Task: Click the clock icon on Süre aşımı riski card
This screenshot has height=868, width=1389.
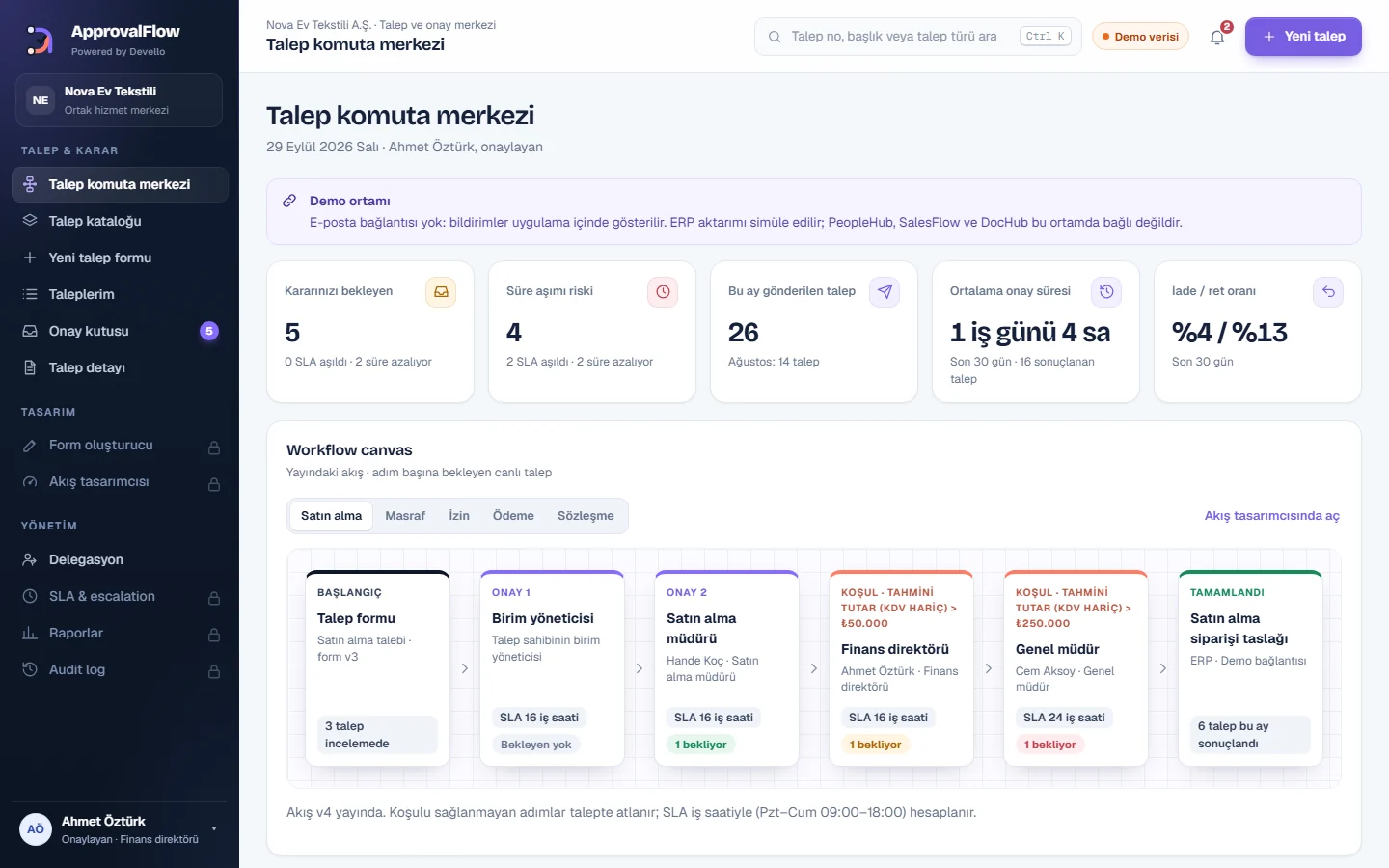Action: pos(663,292)
